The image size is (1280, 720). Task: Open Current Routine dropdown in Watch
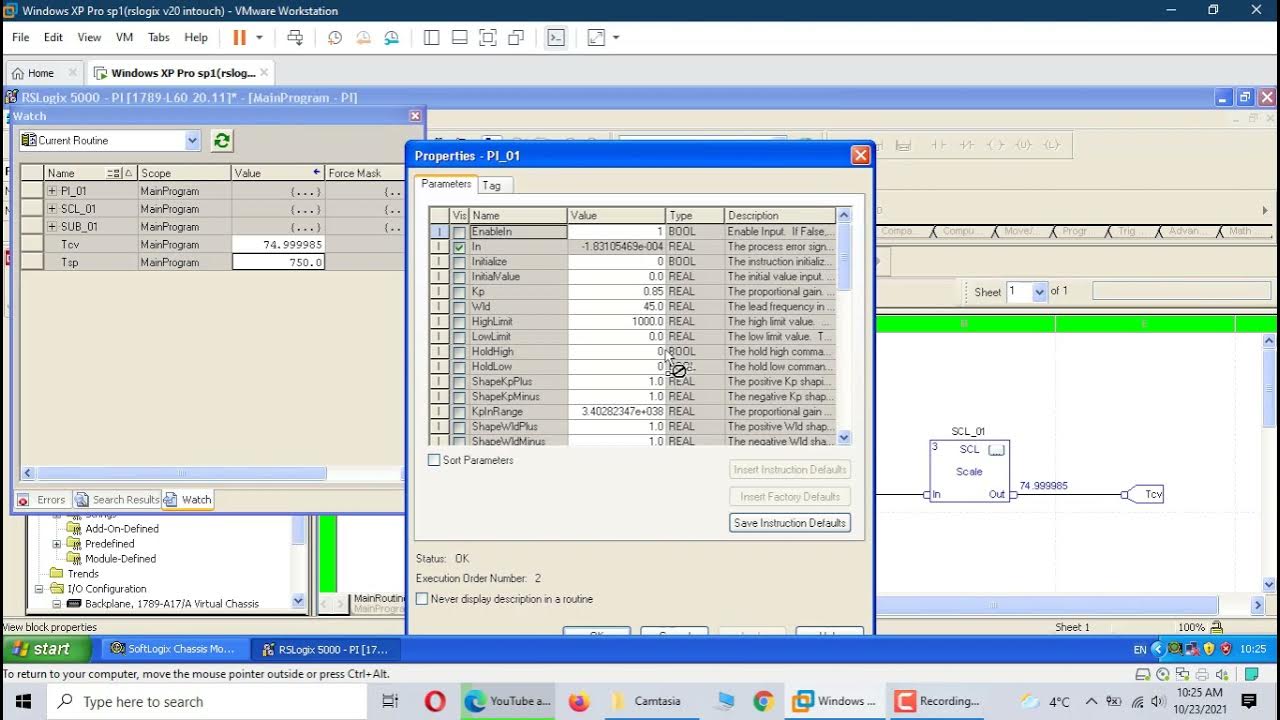coord(192,140)
